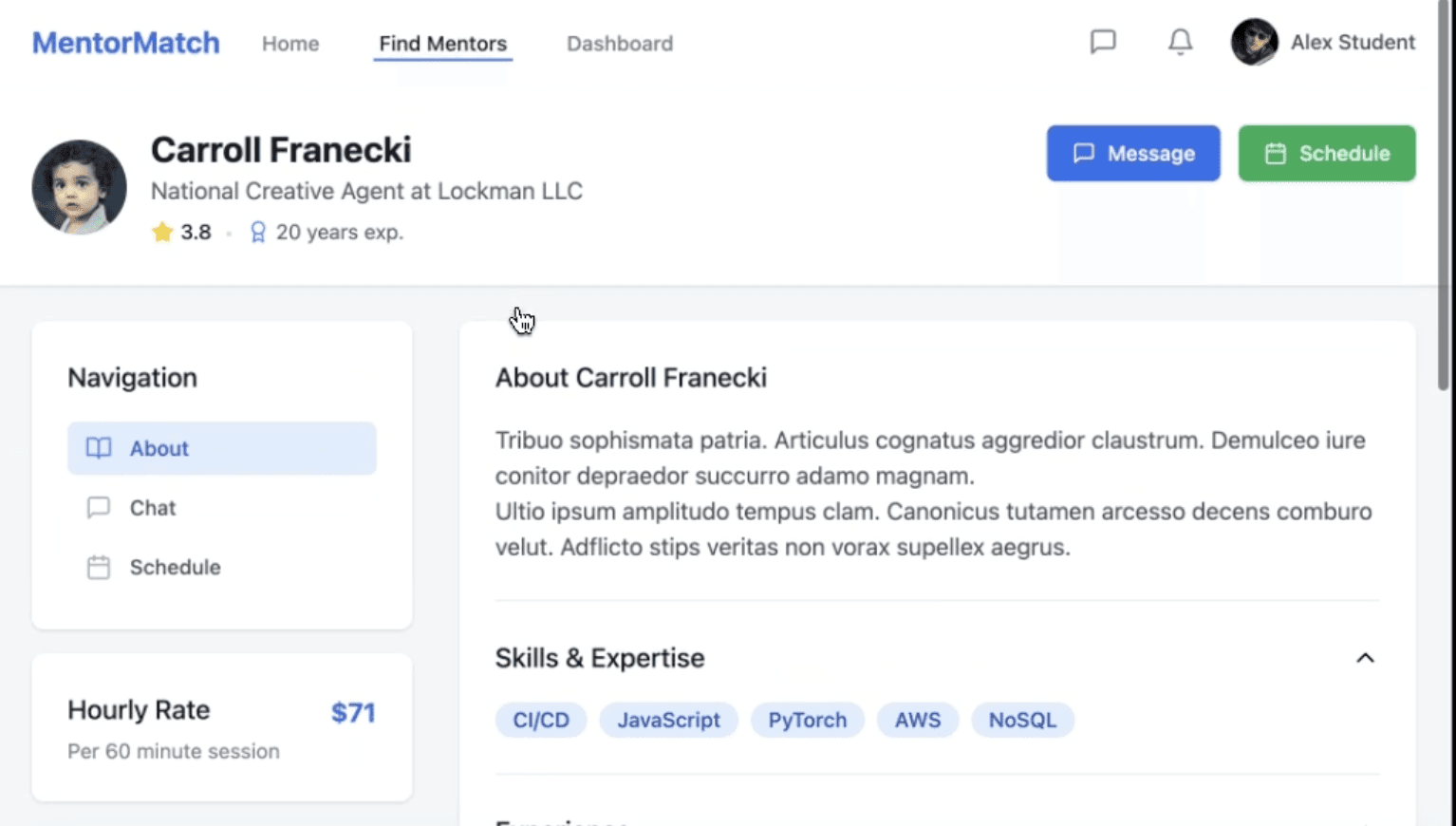
Task: Click the experience ribbon badge icon
Action: click(257, 232)
